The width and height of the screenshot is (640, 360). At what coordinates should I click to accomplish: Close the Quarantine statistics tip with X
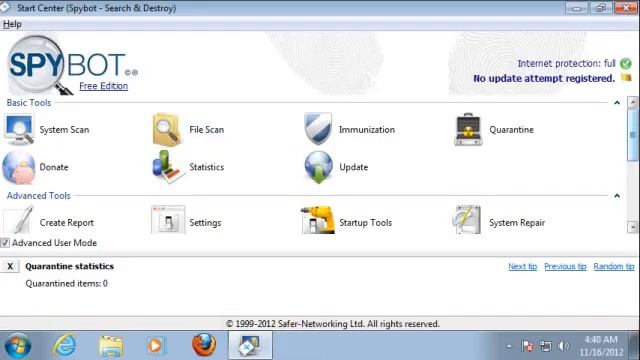(x=10, y=267)
